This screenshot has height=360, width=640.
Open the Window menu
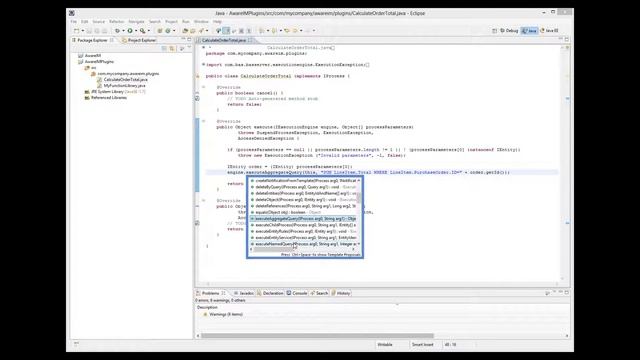click(201, 22)
